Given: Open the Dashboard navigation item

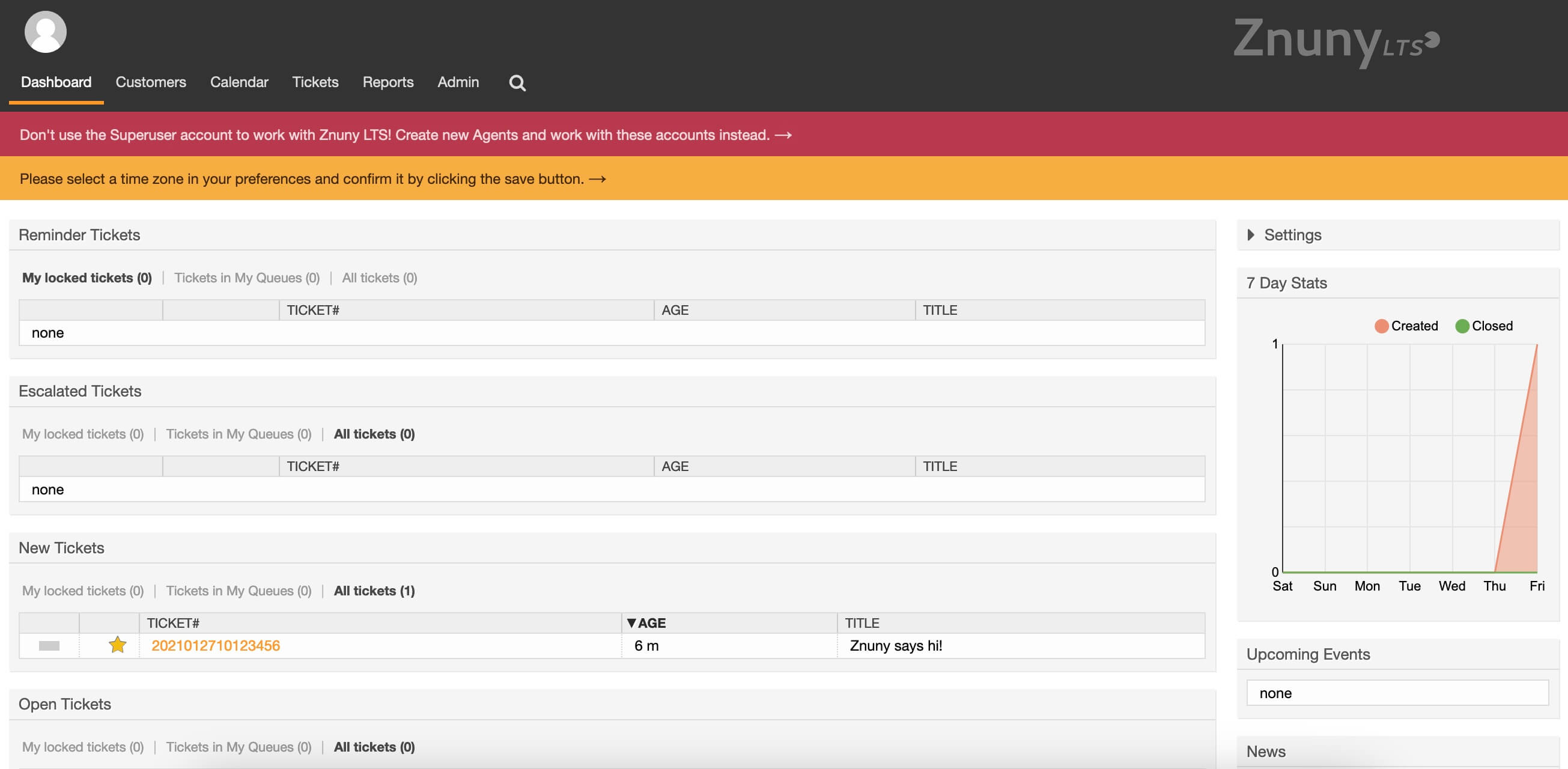Looking at the screenshot, I should (56, 82).
